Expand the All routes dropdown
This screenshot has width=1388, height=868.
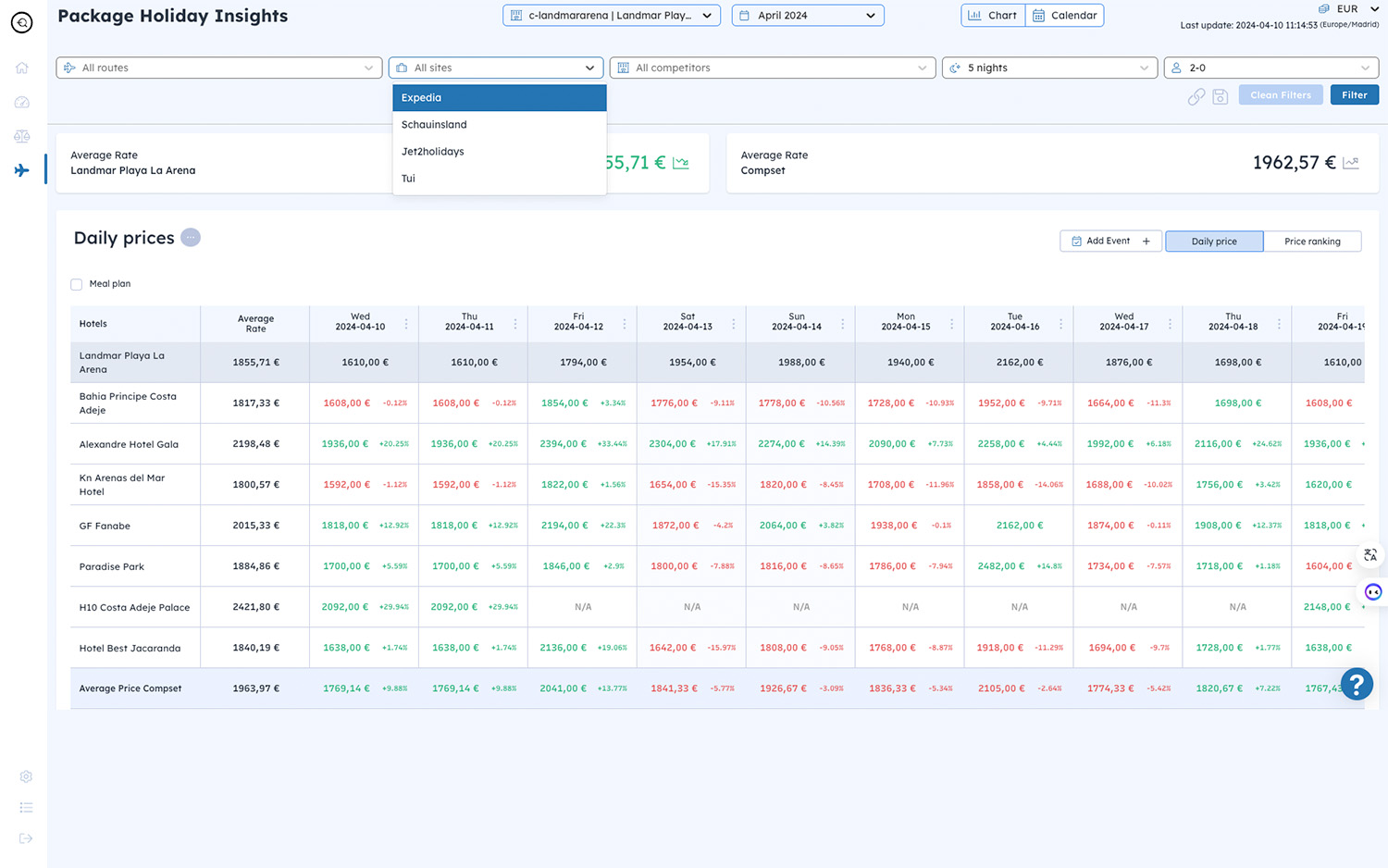[219, 68]
